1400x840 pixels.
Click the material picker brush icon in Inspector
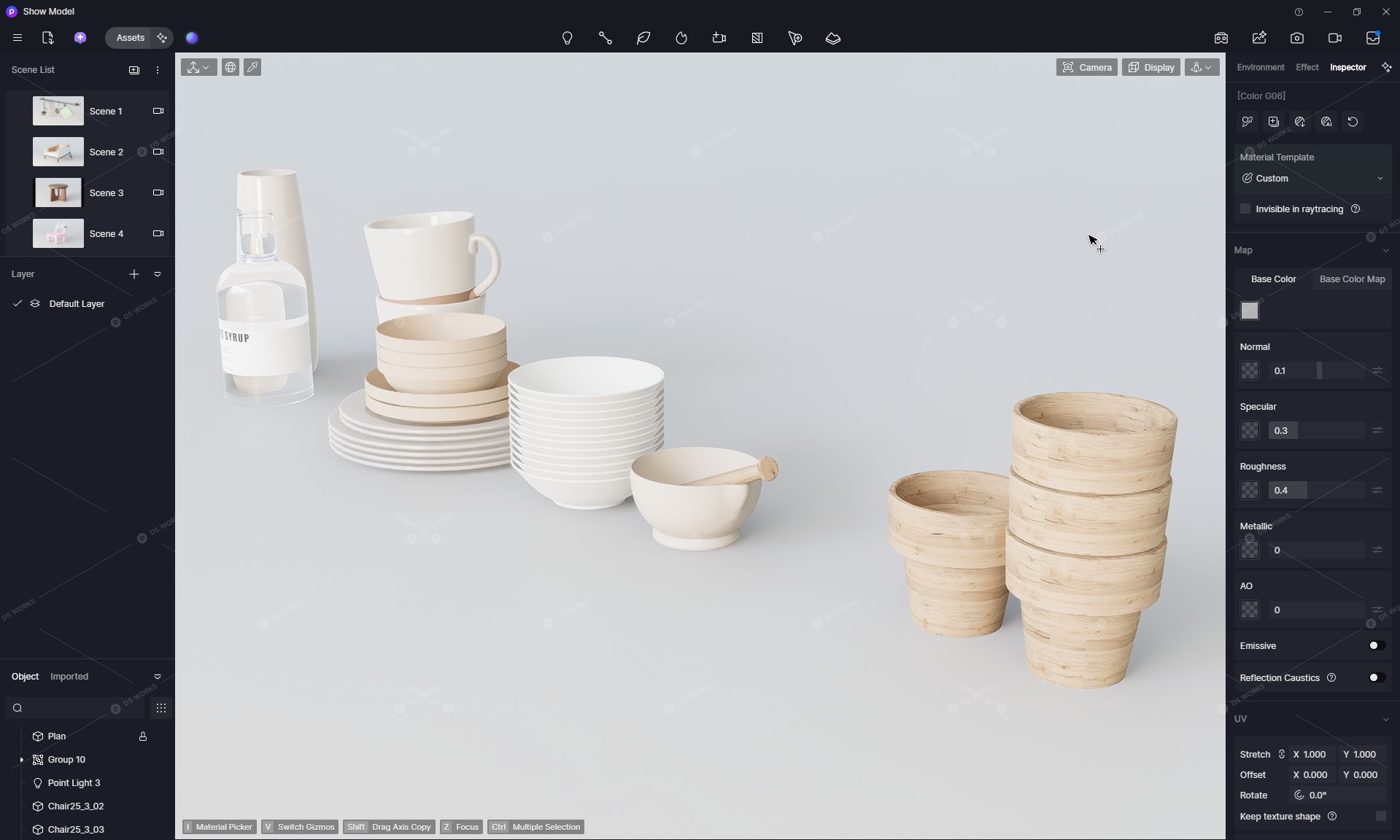(x=1248, y=122)
